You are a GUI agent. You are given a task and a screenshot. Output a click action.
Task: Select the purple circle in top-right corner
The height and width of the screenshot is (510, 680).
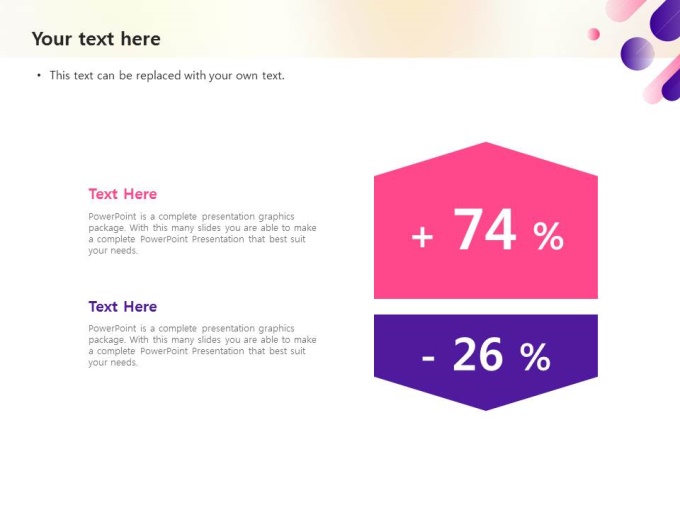[x=637, y=53]
